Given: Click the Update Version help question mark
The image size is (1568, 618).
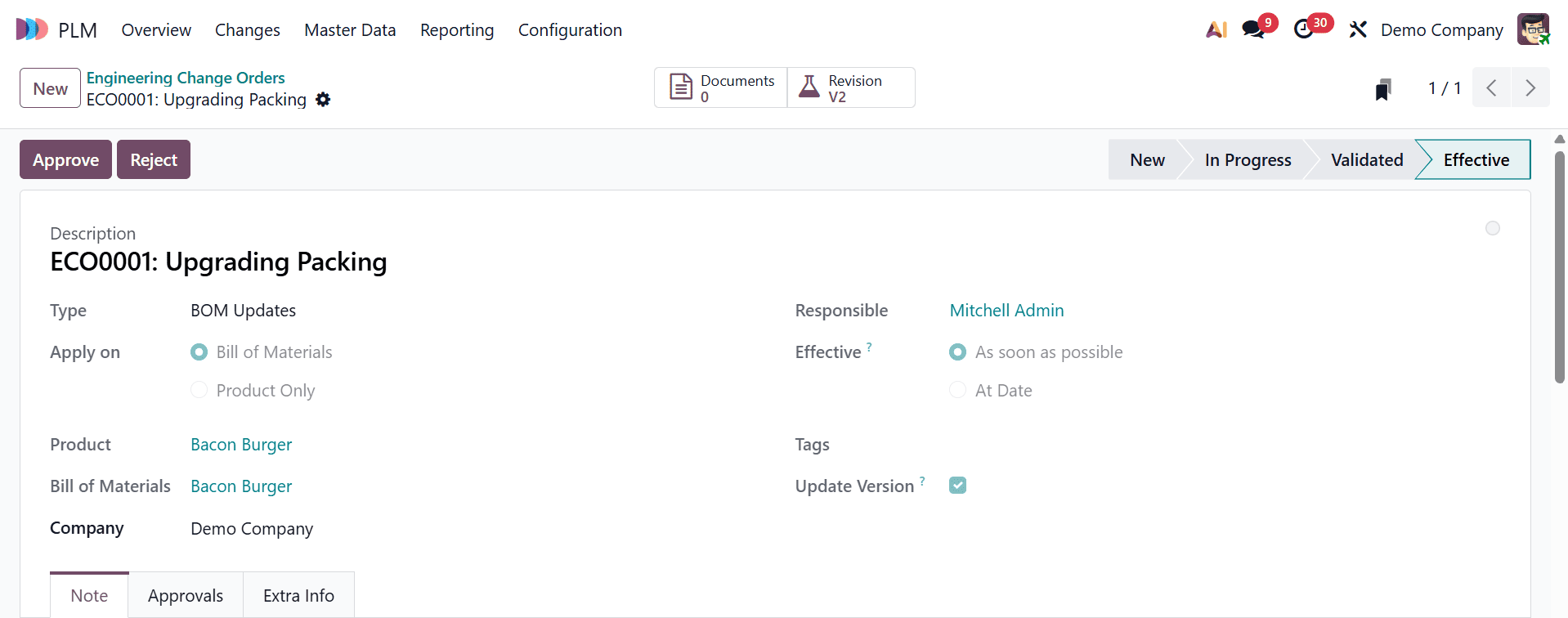Looking at the screenshot, I should point(922,481).
